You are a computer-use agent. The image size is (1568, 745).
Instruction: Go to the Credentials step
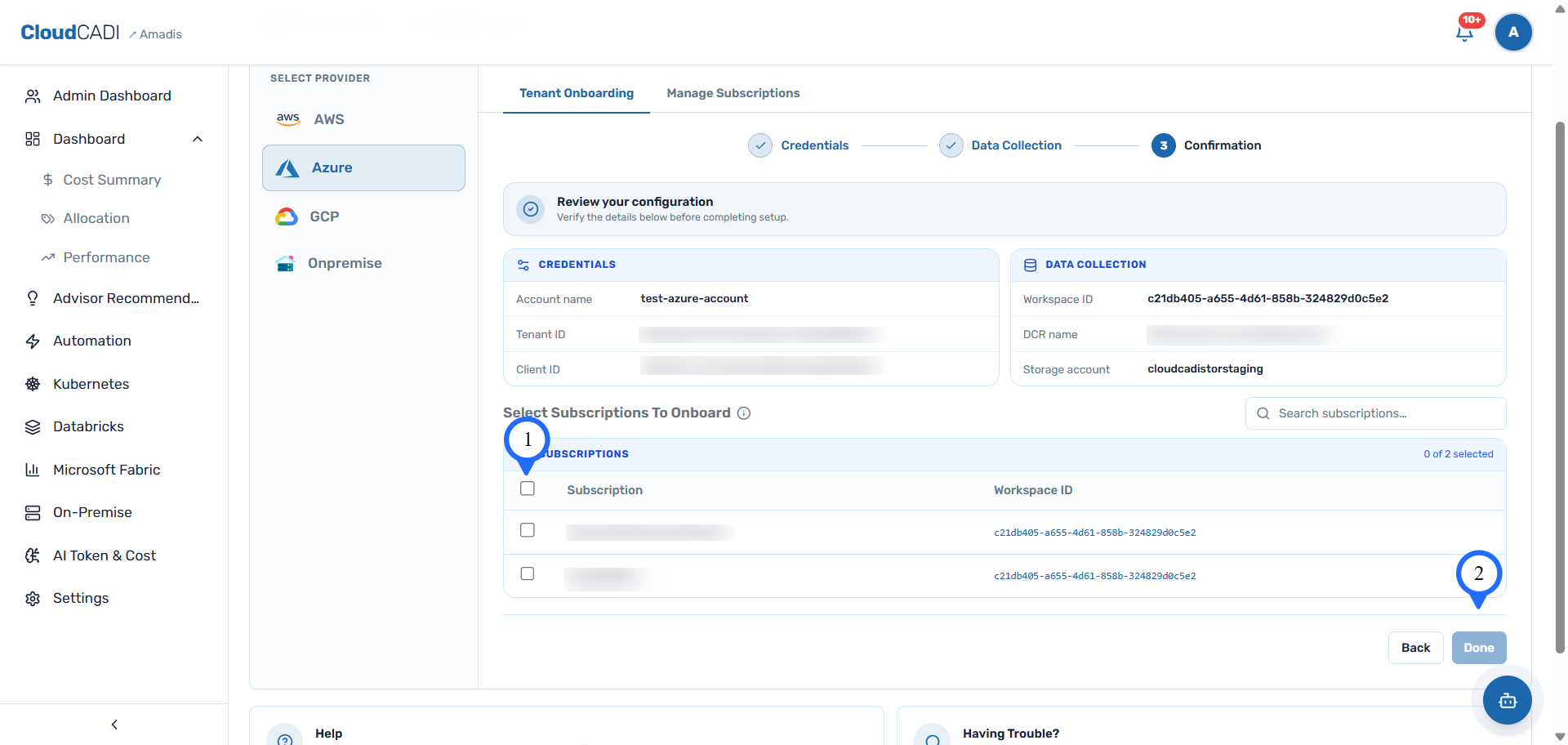point(814,145)
